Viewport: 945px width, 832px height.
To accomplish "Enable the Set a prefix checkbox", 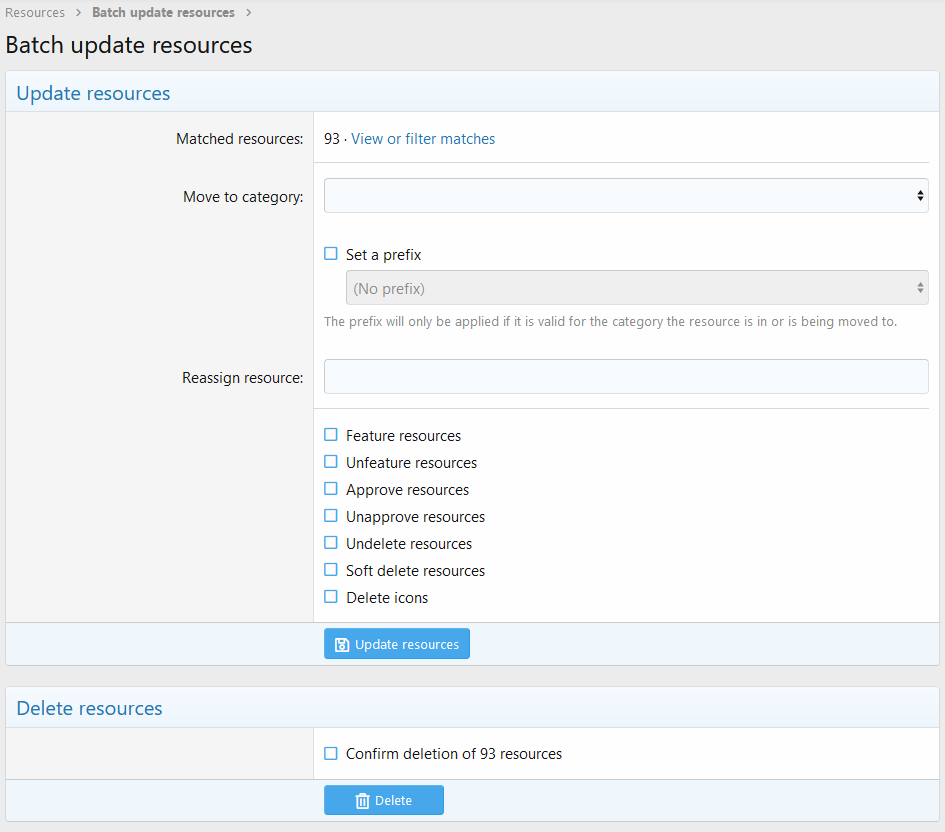I will (x=331, y=254).
